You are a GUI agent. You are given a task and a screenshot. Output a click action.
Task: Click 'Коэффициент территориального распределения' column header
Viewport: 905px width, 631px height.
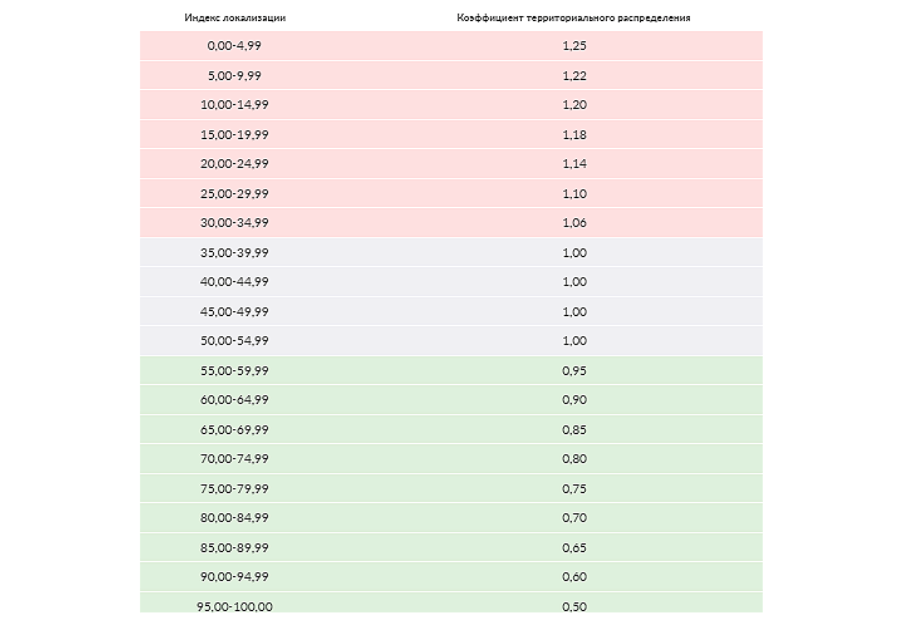point(574,18)
